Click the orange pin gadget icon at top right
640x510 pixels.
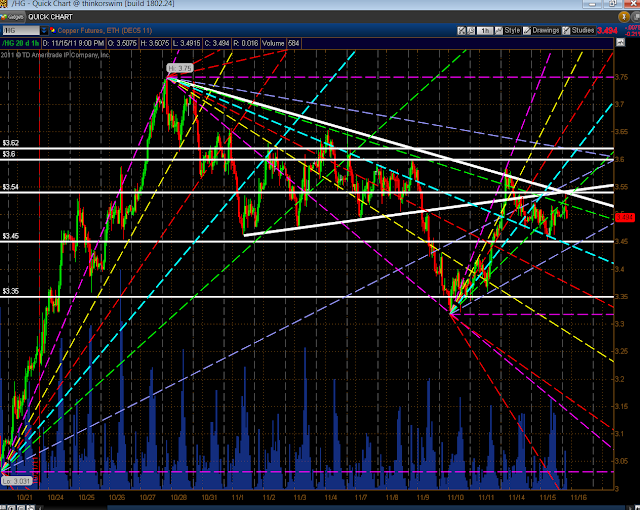click(624, 17)
